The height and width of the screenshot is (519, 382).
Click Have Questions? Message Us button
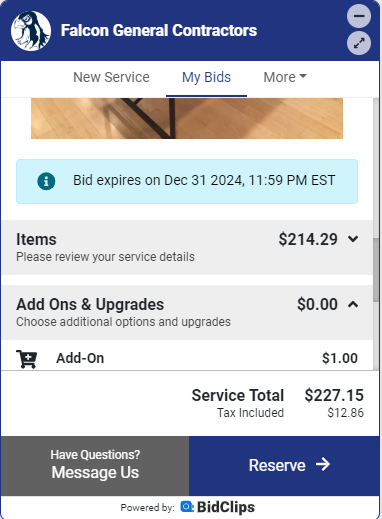pos(95,465)
